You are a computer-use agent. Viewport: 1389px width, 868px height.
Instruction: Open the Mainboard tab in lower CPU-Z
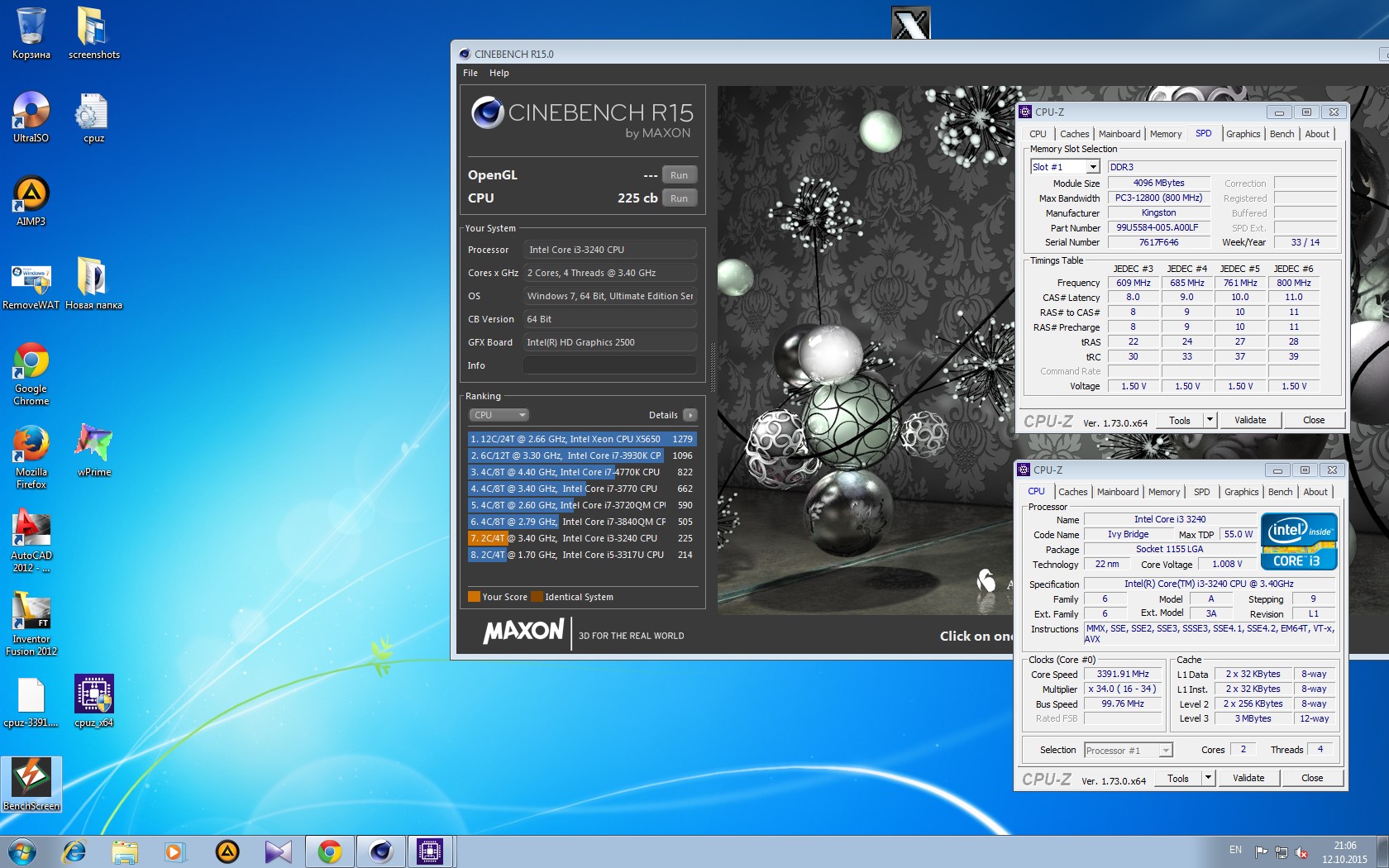pos(1118,492)
